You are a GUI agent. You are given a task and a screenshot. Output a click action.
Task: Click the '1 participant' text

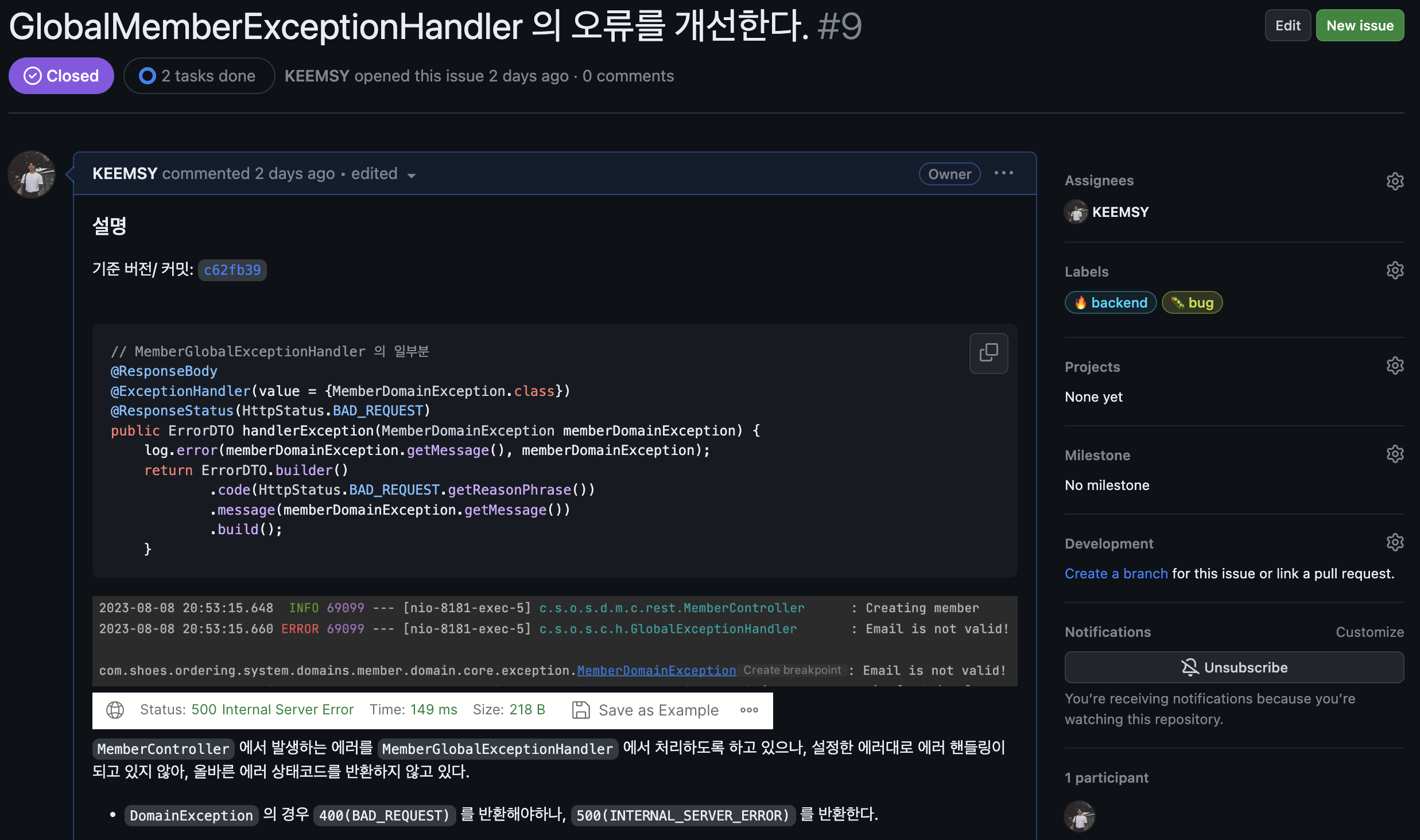point(1107,777)
